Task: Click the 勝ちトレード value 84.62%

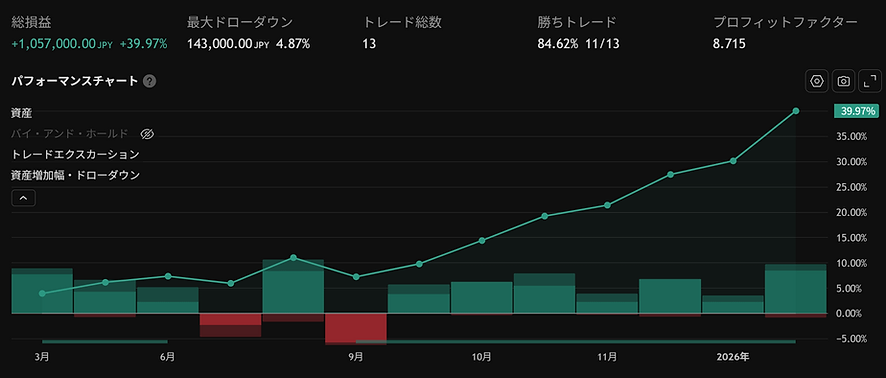Action: tap(558, 44)
